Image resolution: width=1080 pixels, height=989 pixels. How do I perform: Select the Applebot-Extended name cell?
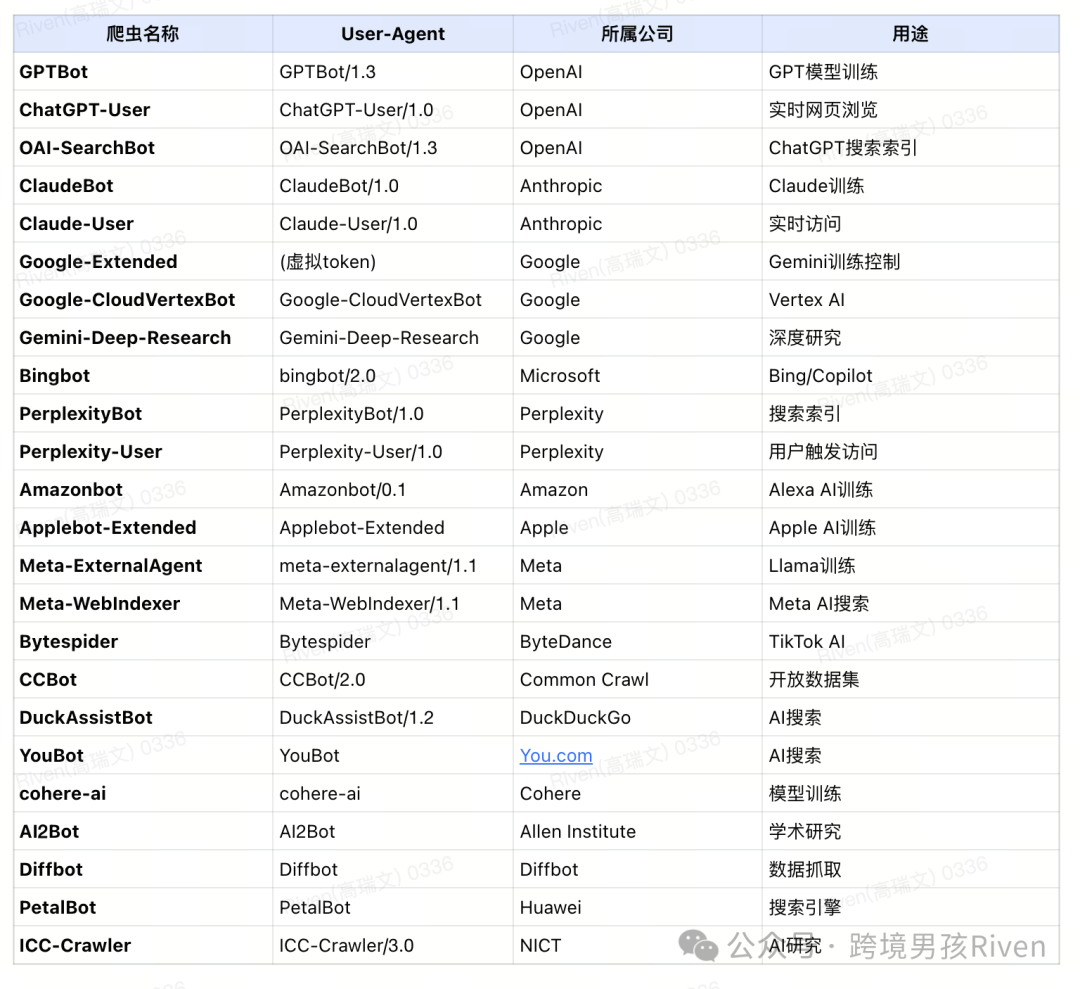point(143,528)
